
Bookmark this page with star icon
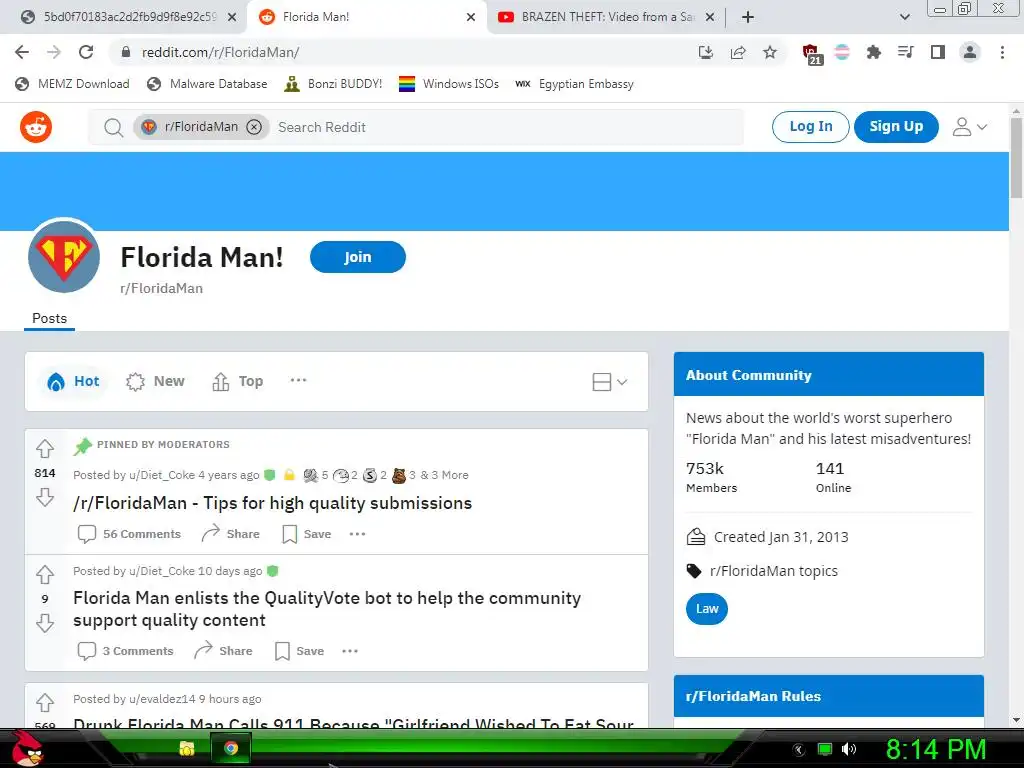[x=770, y=52]
